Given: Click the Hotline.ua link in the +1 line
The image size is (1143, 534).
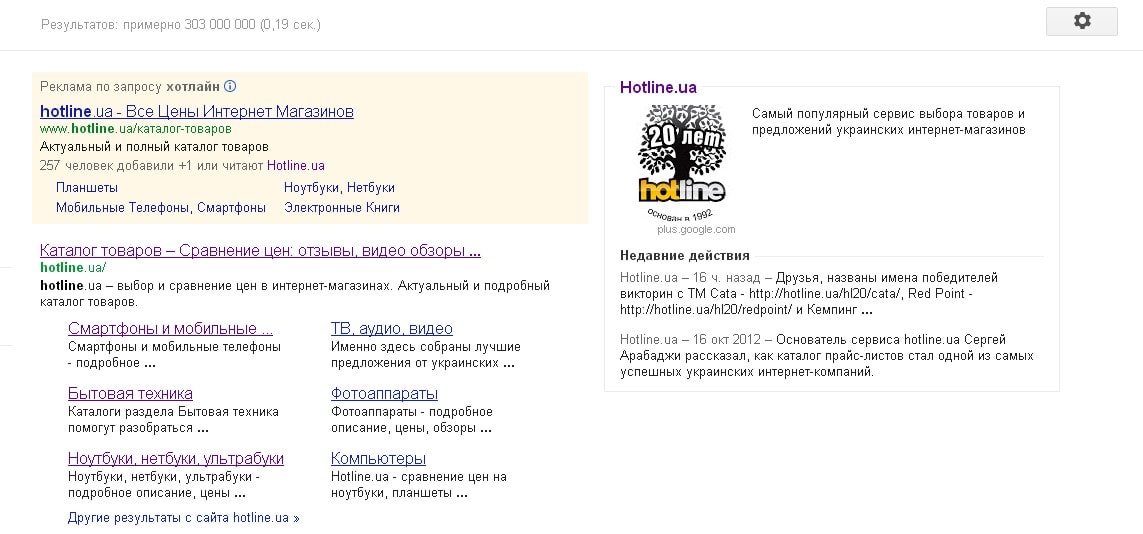Looking at the screenshot, I should pyautogui.click(x=295, y=166).
